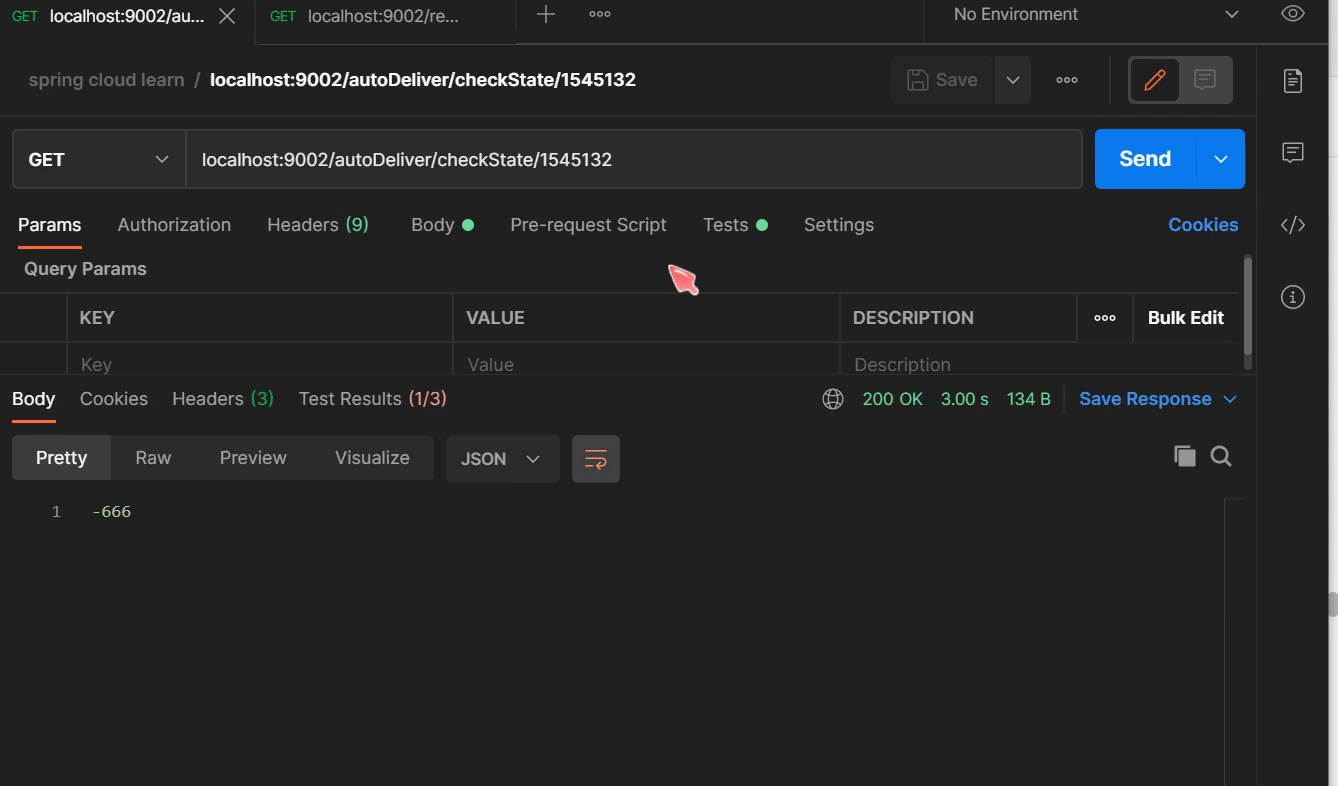The height and width of the screenshot is (786, 1338).
Task: Open comments icon in right sidebar
Action: pyautogui.click(x=1293, y=152)
